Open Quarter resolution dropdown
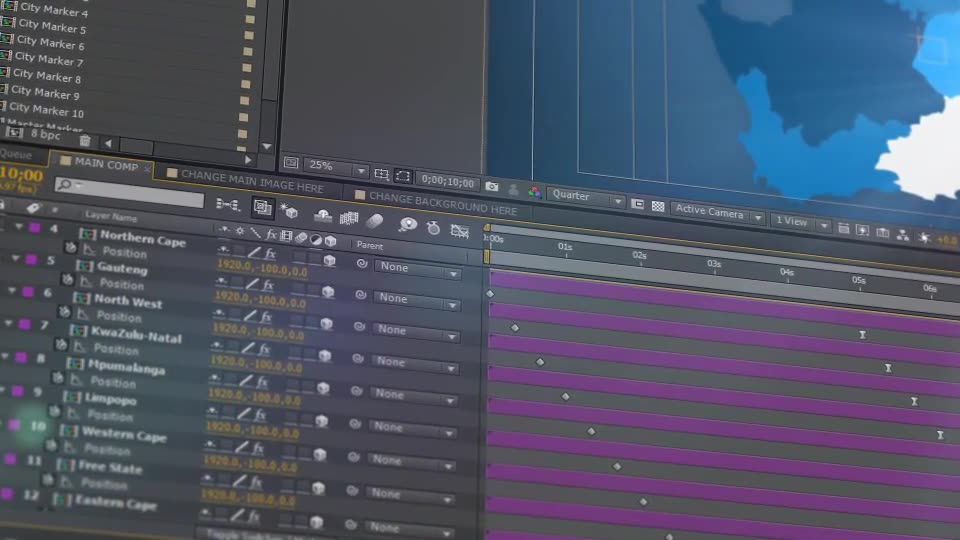This screenshot has width=960, height=540. (x=586, y=197)
